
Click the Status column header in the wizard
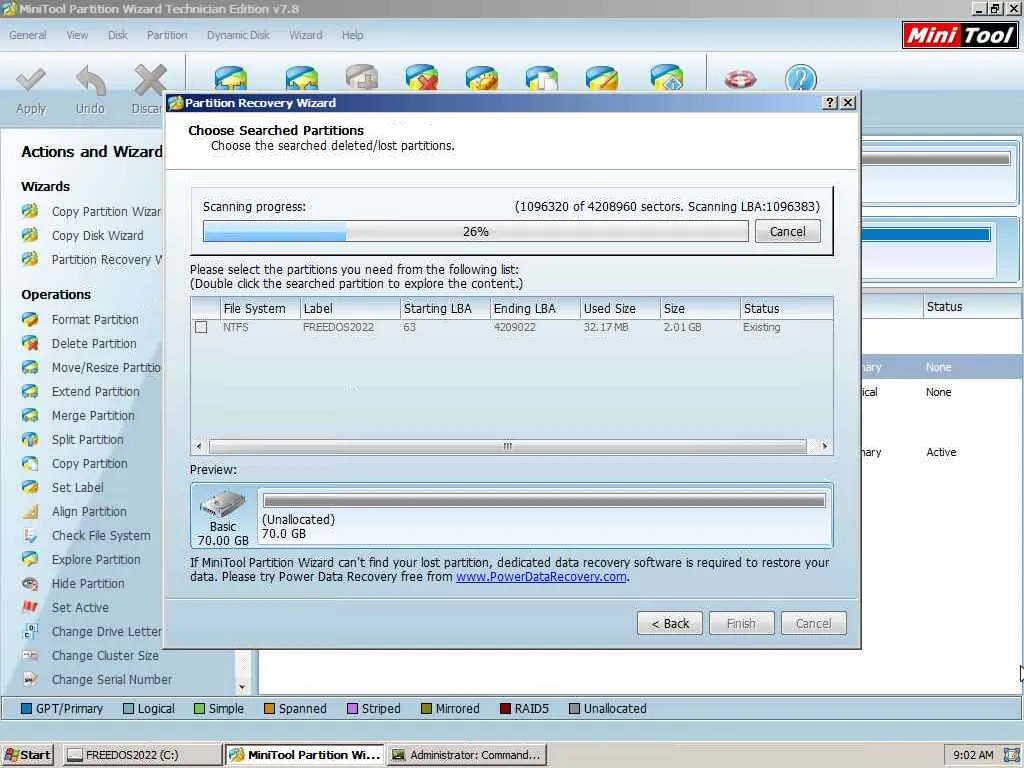(x=786, y=308)
